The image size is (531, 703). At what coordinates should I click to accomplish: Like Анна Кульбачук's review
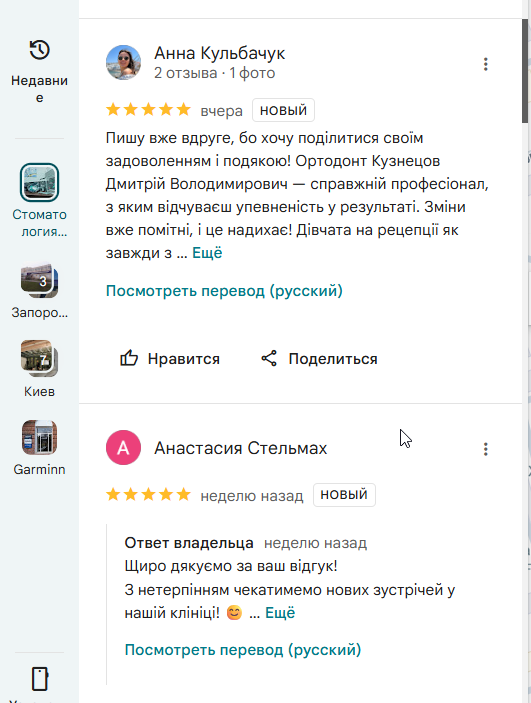[x=170, y=359]
